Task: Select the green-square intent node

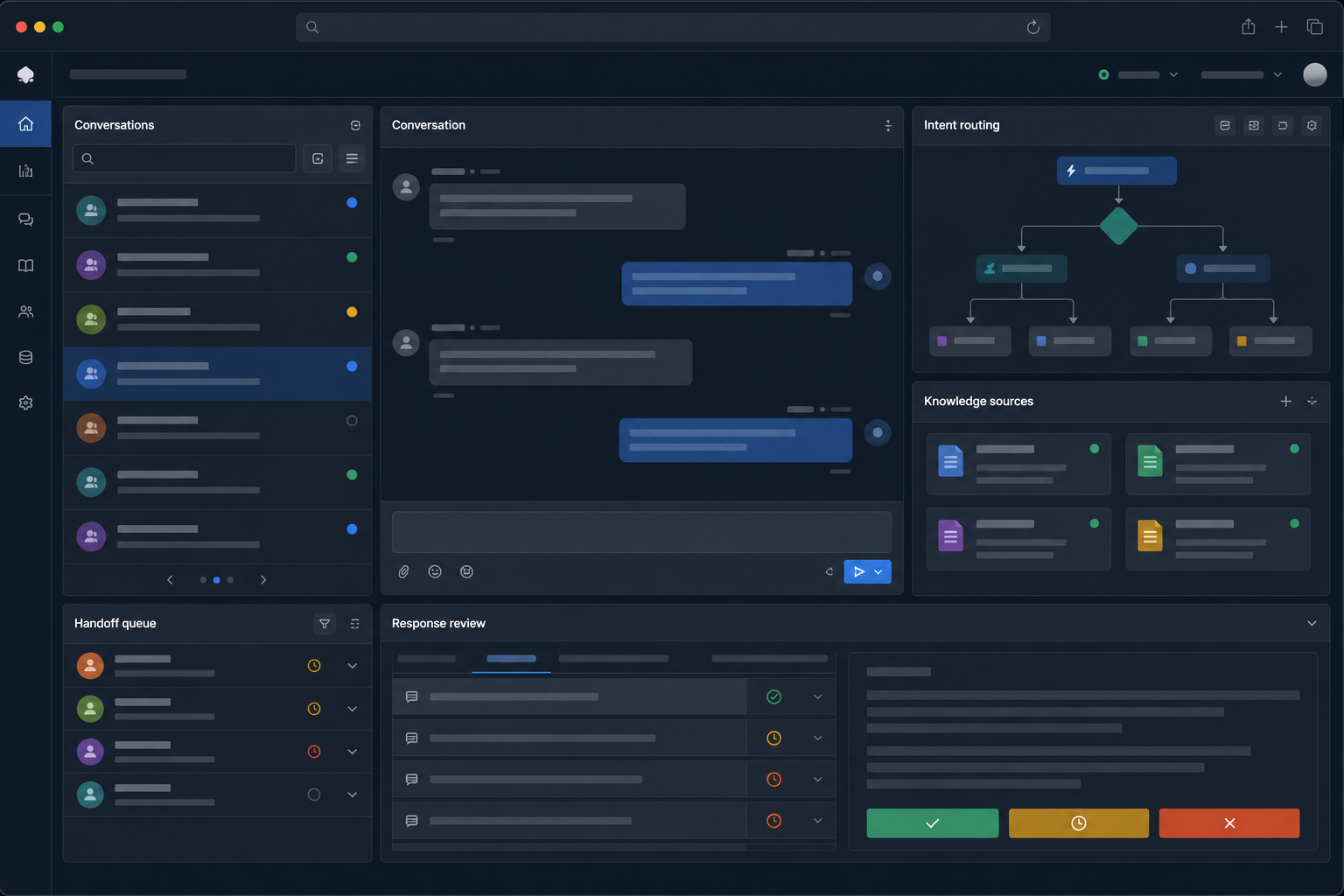Action: (x=1171, y=341)
